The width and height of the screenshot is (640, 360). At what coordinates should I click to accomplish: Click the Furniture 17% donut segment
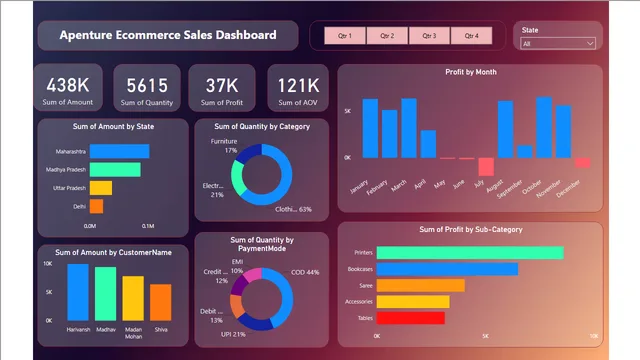(x=249, y=153)
